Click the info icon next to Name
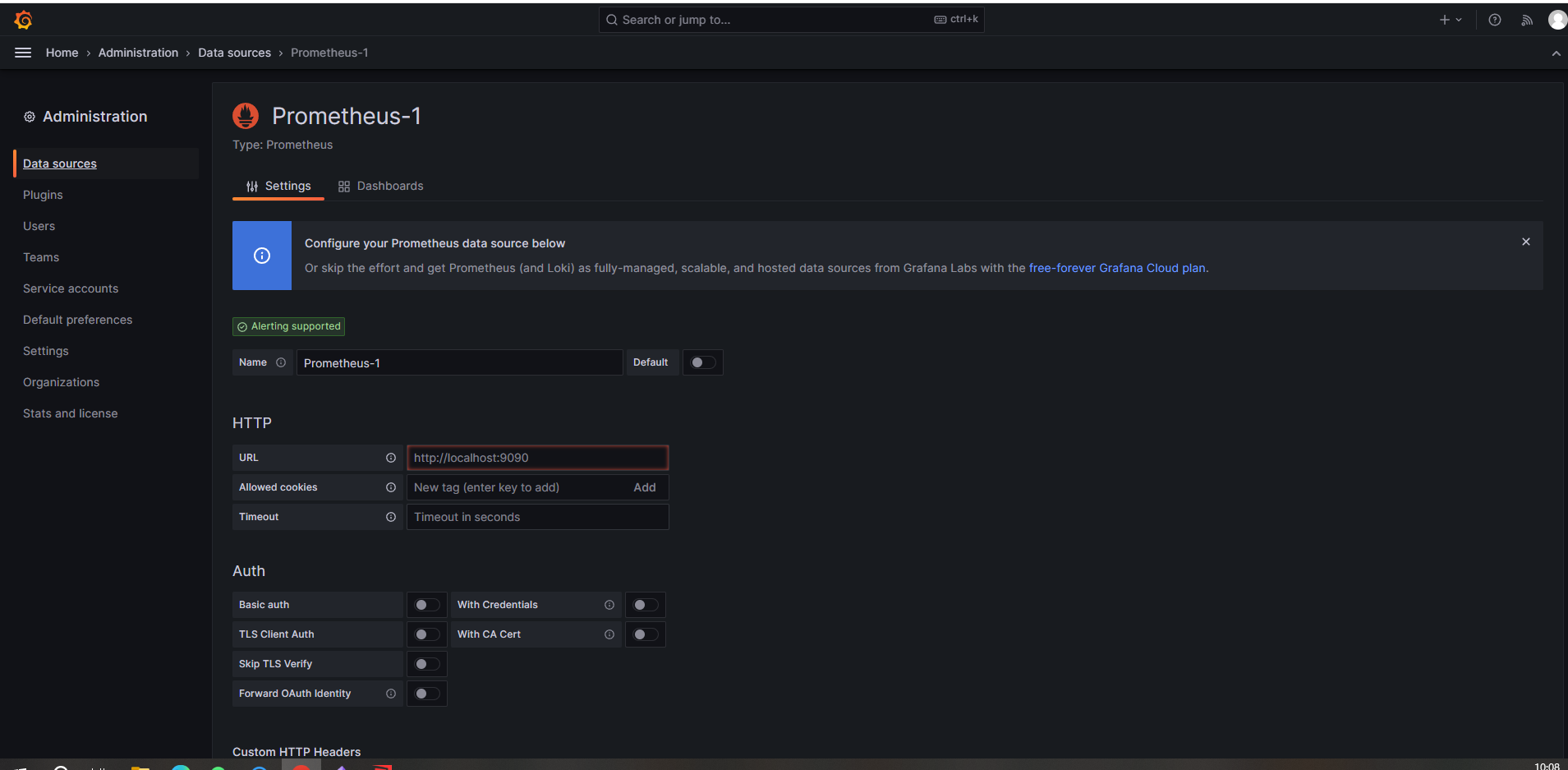 point(281,362)
